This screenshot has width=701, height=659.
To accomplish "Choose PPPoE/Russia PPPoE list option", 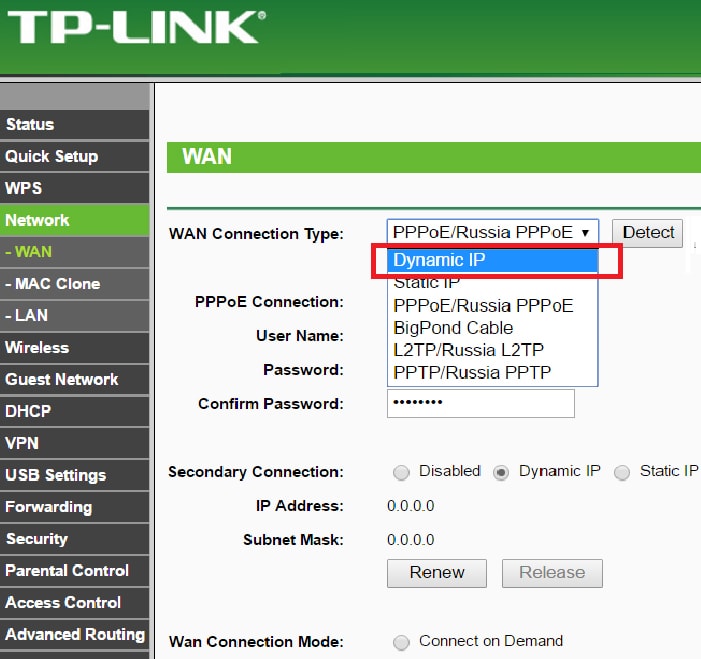I will pos(493,306).
